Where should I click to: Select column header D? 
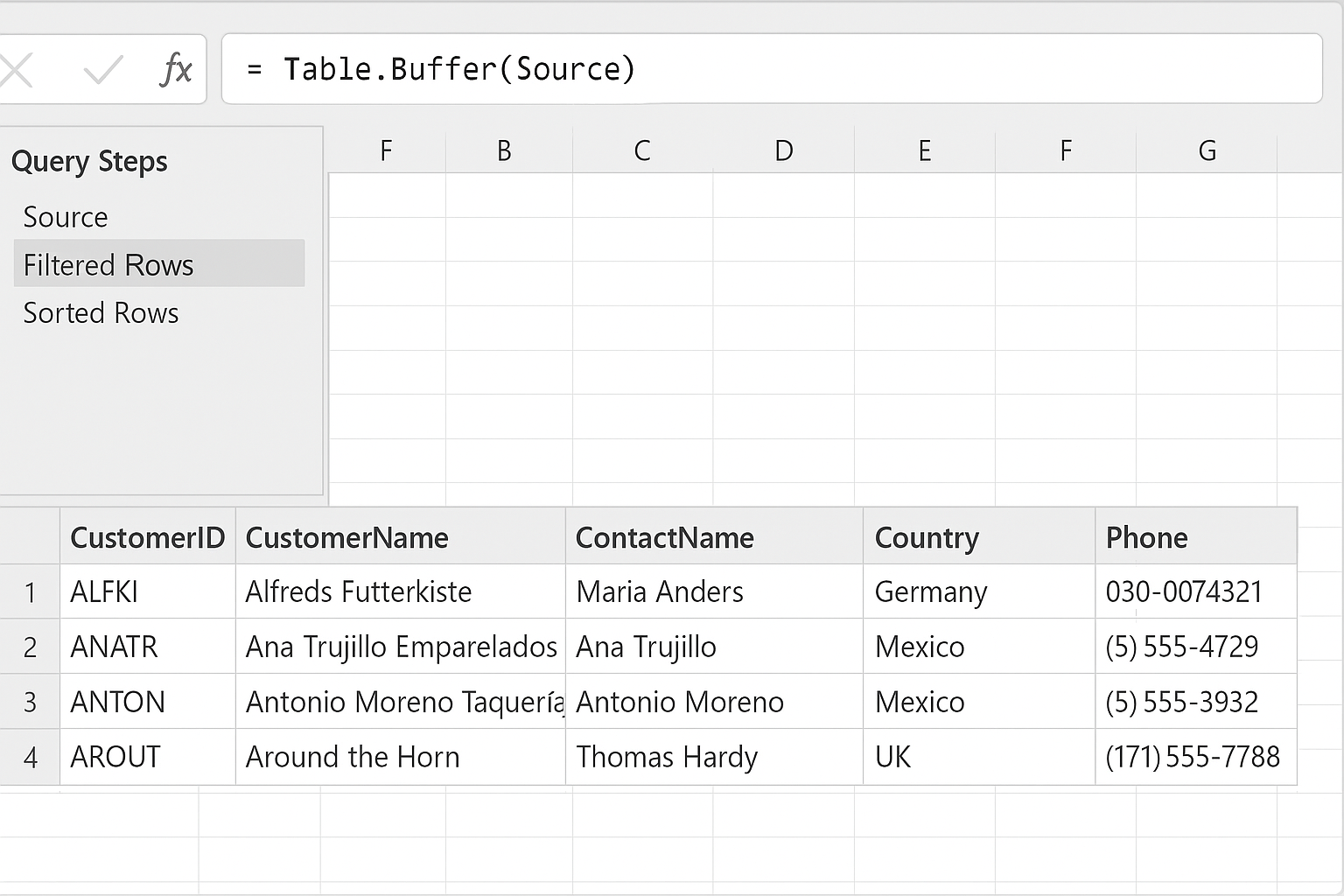pos(784,150)
